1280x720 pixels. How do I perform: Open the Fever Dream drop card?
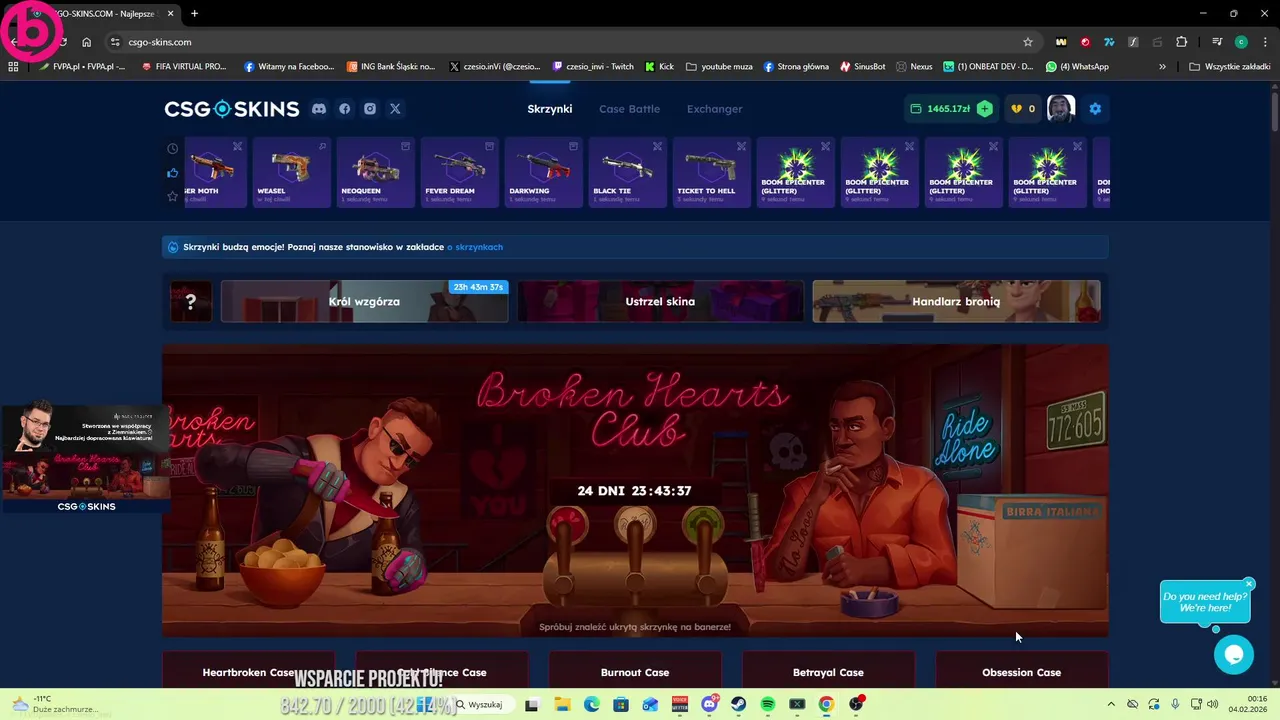pos(459,173)
